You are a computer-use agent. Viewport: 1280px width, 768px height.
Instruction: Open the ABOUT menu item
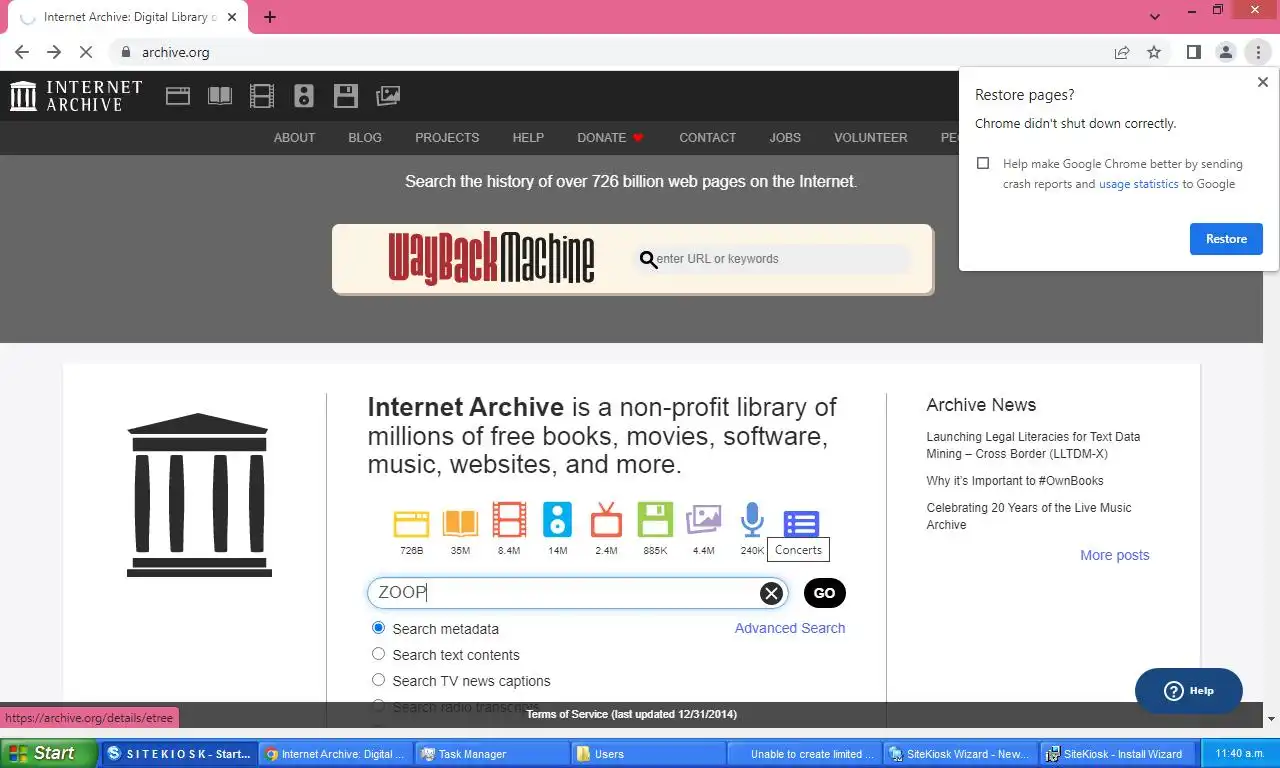[x=294, y=138]
